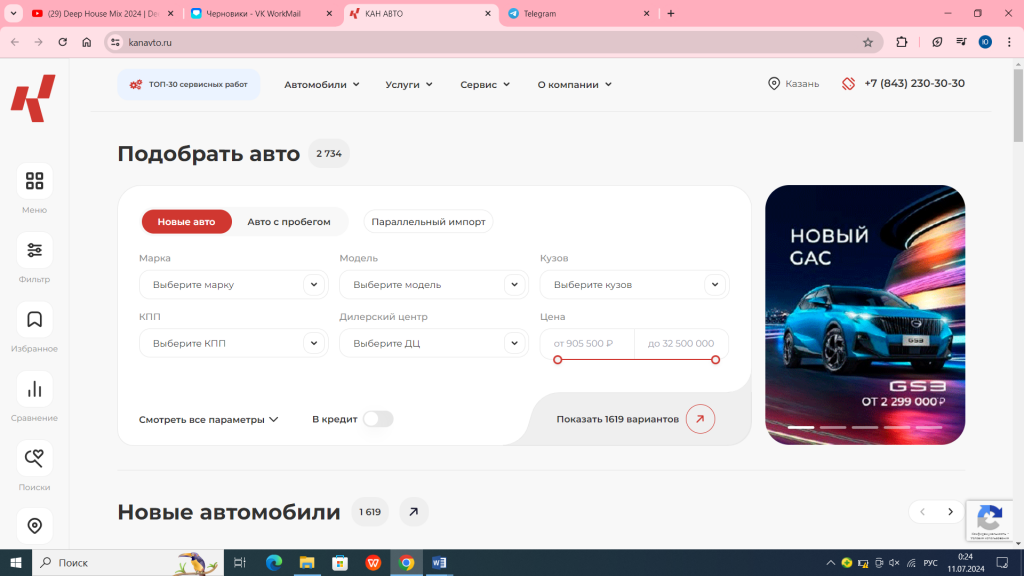The height and width of the screenshot is (576, 1024).
Task: Click the minimum price slider handle
Action: (x=558, y=360)
